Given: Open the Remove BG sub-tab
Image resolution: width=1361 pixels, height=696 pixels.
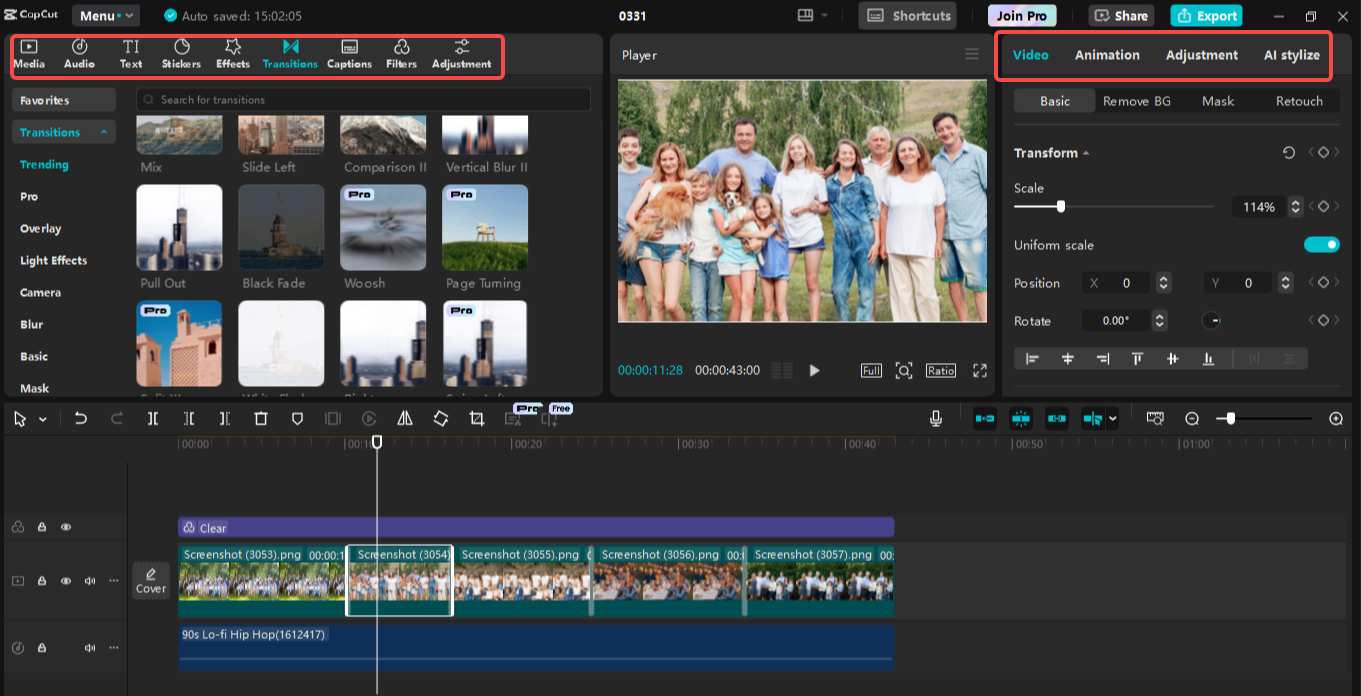Looking at the screenshot, I should click(x=1137, y=101).
